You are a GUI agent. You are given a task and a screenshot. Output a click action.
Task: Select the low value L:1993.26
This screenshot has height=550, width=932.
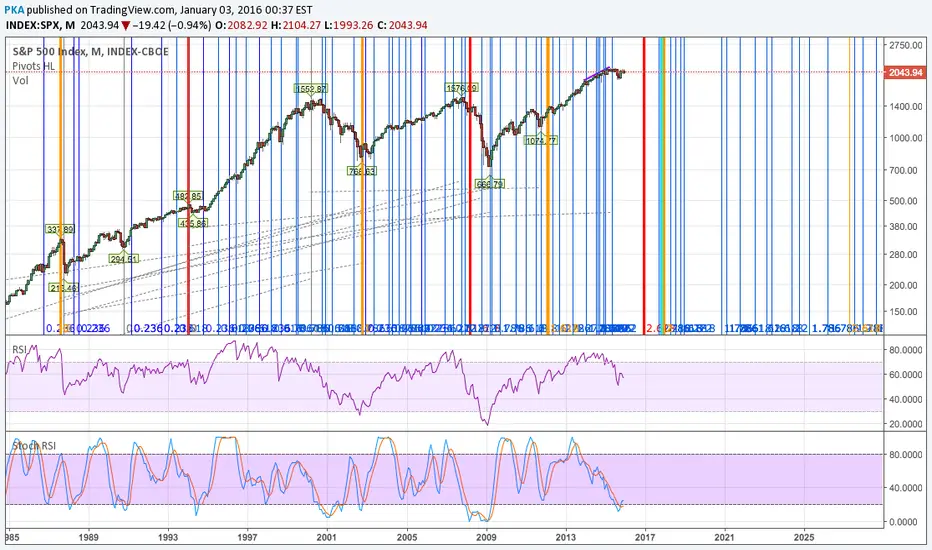point(348,26)
